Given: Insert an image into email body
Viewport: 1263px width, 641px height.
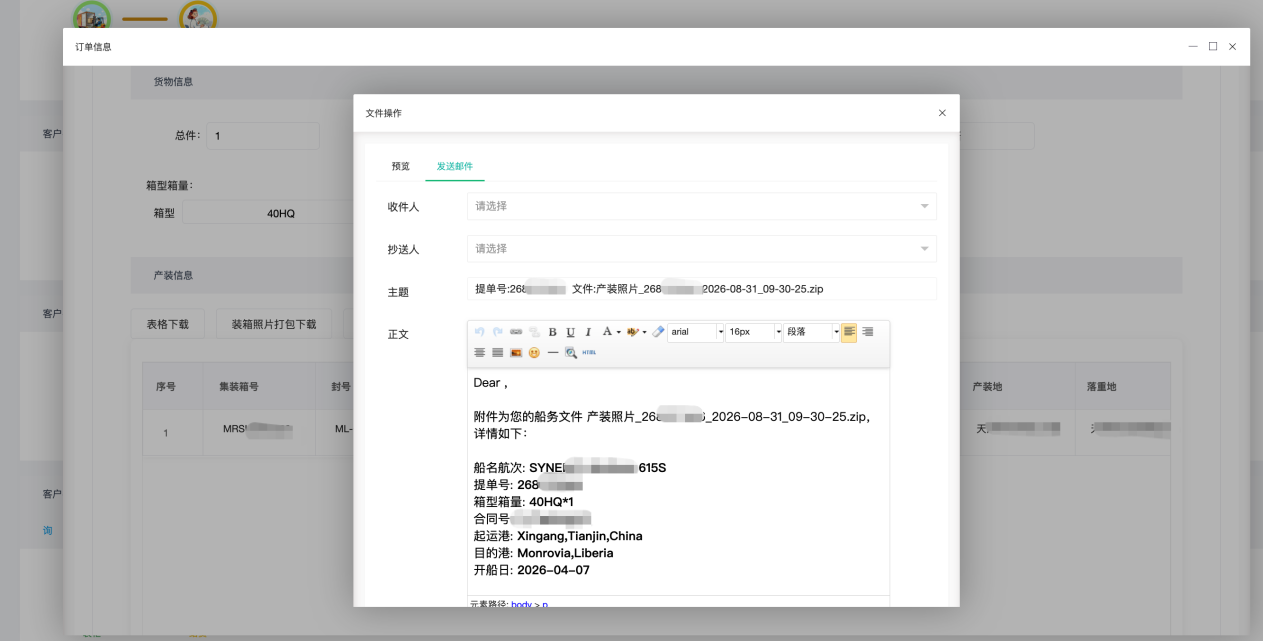Looking at the screenshot, I should click(516, 352).
